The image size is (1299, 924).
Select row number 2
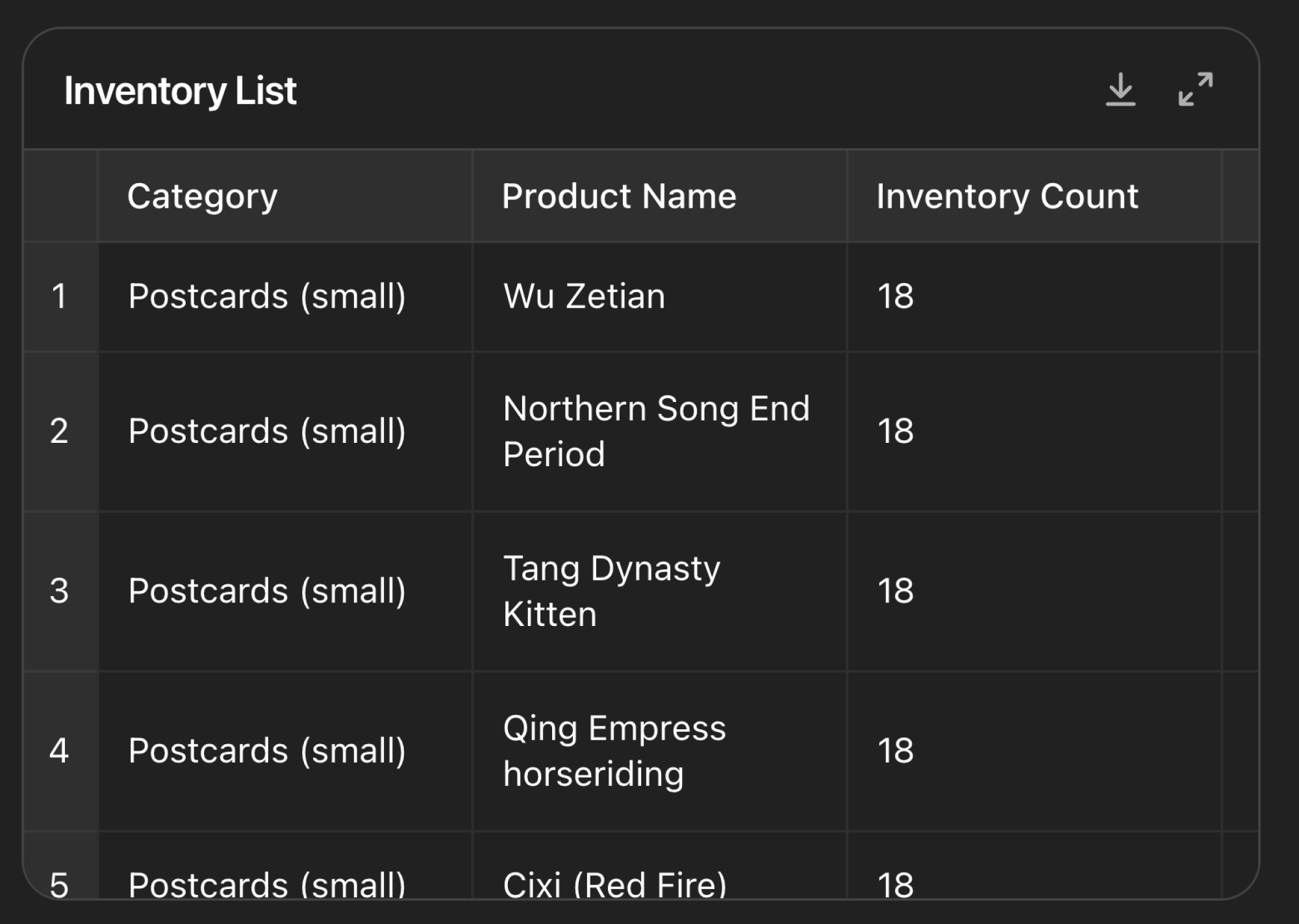pyautogui.click(x=60, y=431)
